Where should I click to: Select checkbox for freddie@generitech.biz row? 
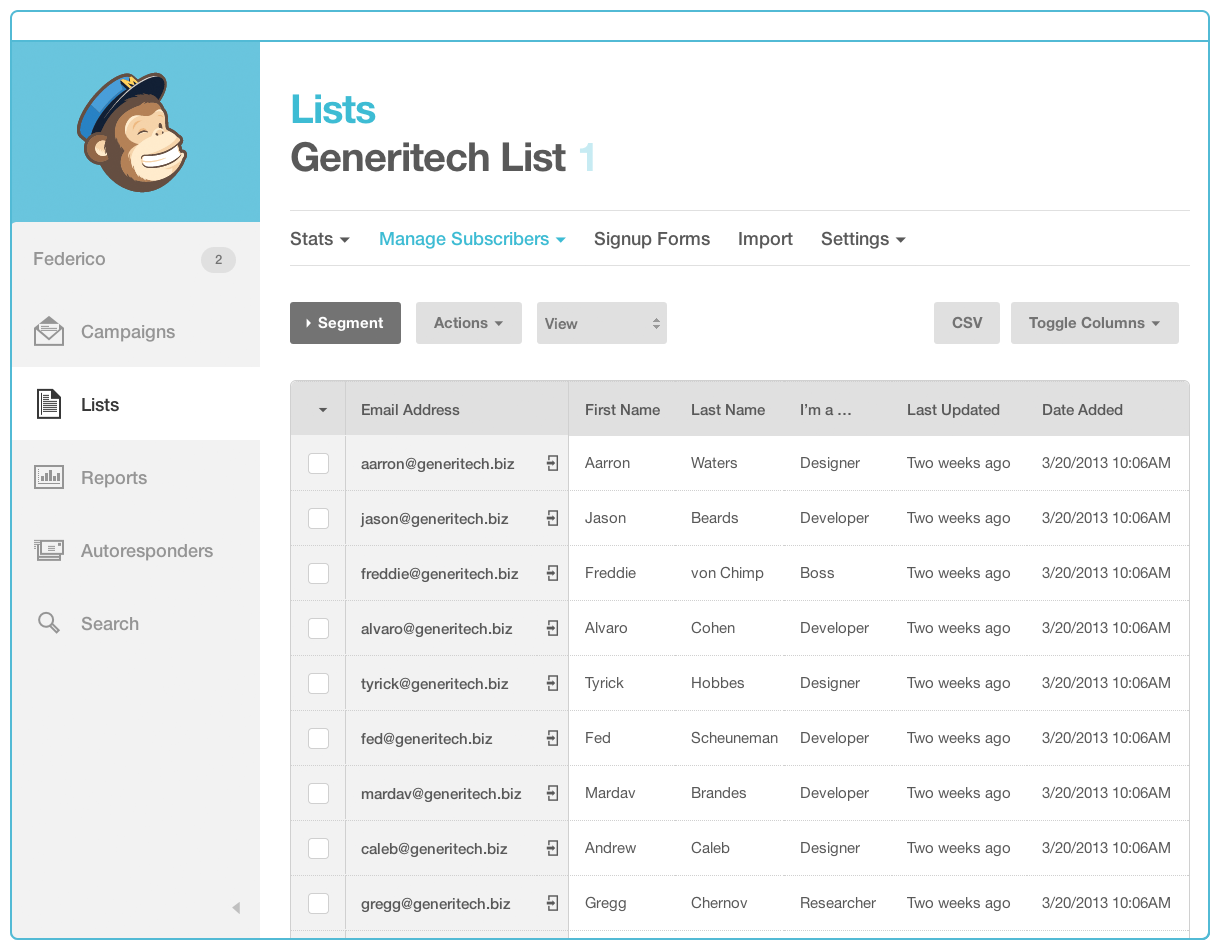point(318,573)
